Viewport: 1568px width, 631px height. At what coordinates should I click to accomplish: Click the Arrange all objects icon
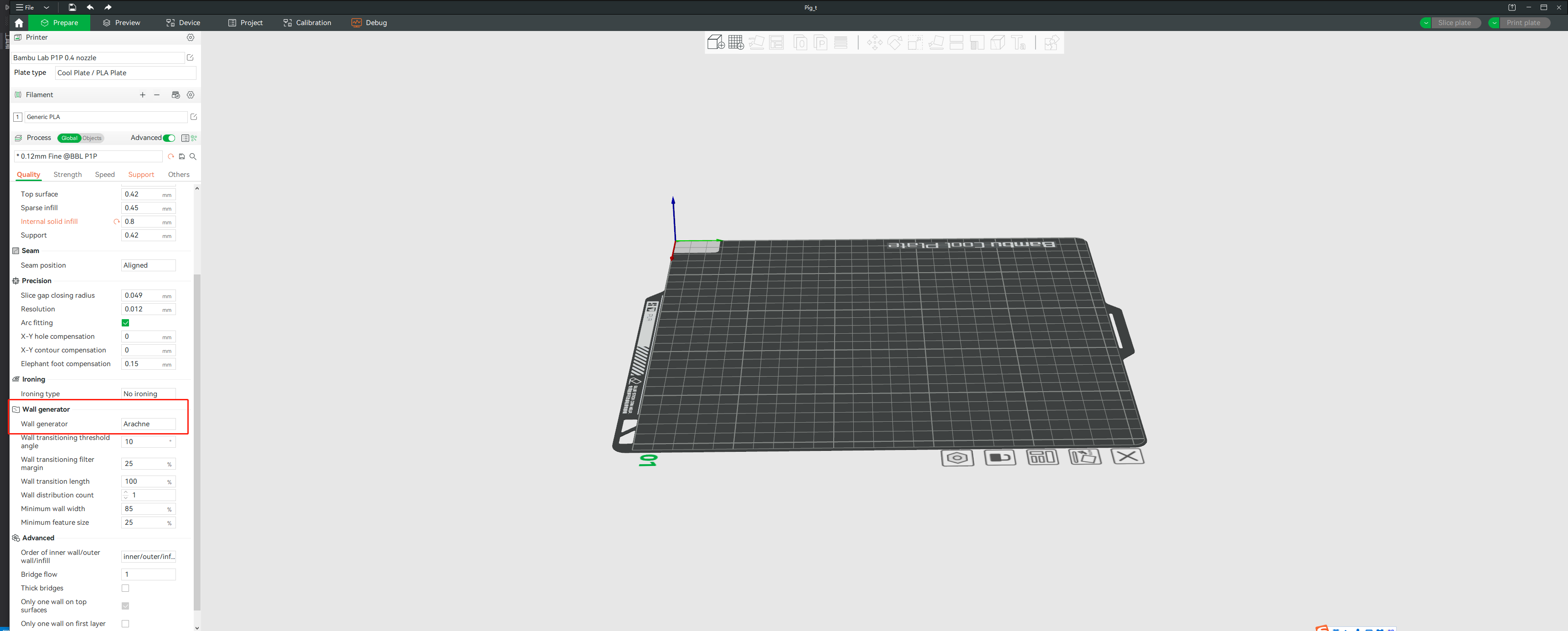coord(777,43)
